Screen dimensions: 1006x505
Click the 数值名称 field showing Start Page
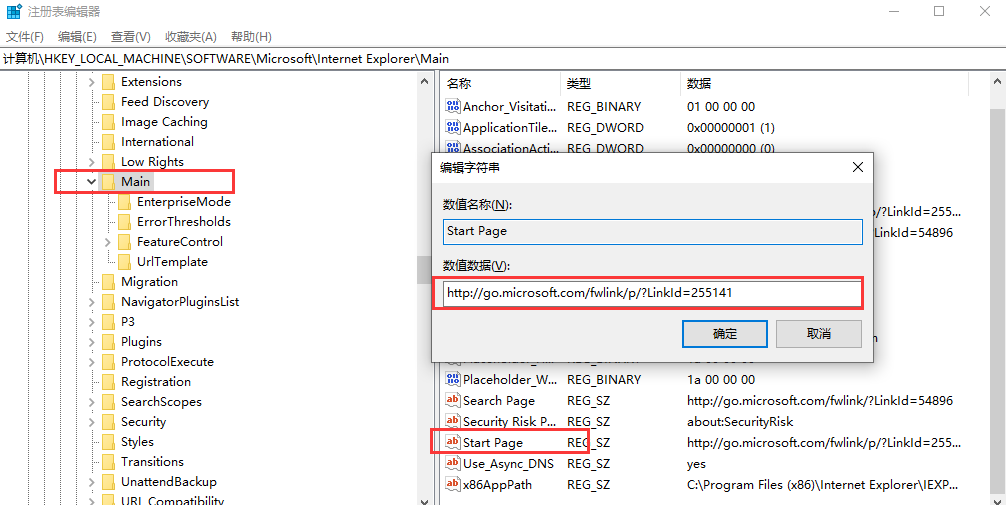click(652, 231)
